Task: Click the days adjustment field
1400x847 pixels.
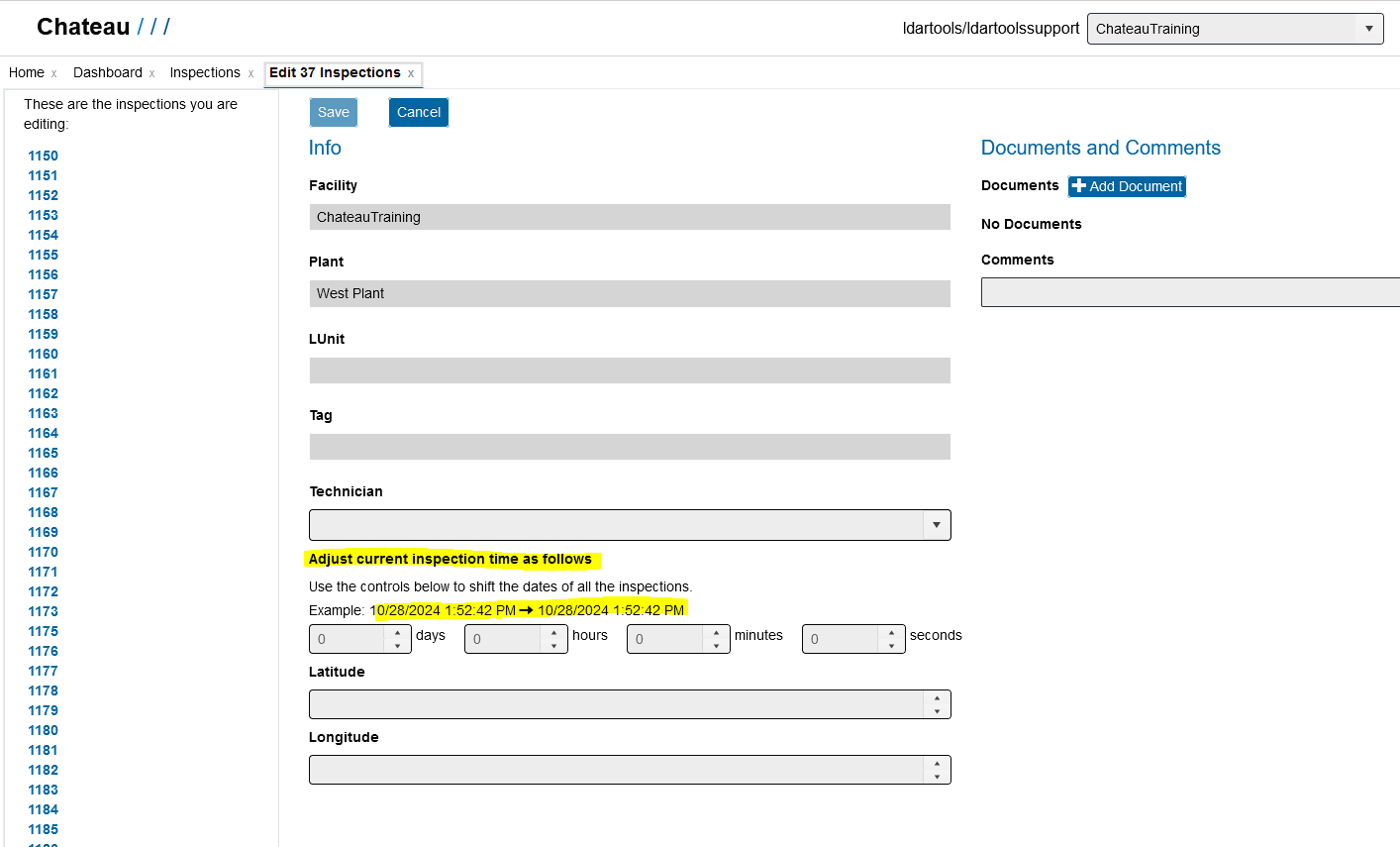Action: pyautogui.click(x=348, y=639)
